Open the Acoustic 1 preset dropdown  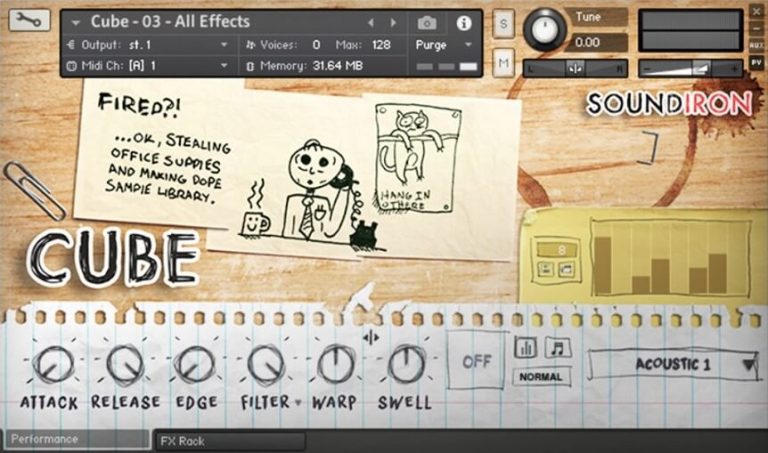(x=674, y=365)
